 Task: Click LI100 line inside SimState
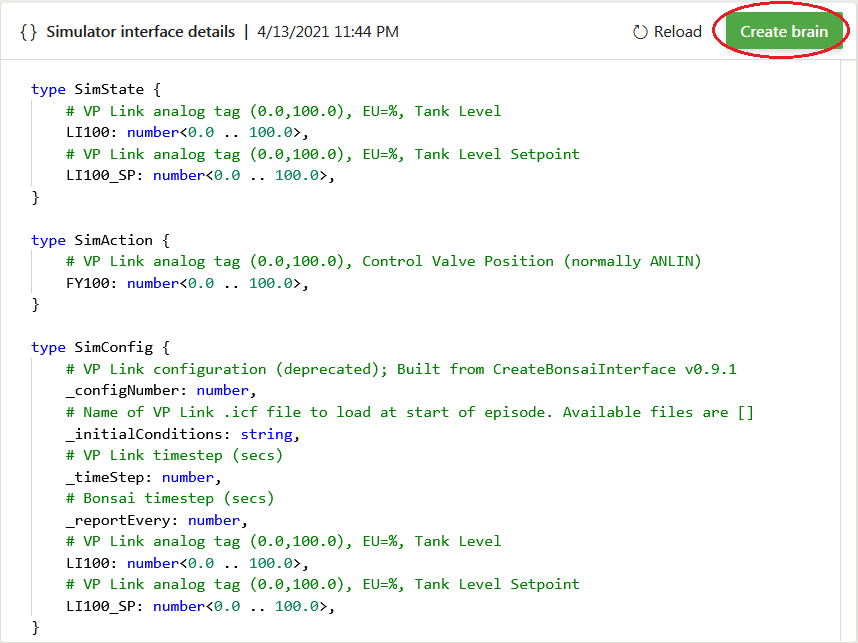pyautogui.click(x=187, y=132)
